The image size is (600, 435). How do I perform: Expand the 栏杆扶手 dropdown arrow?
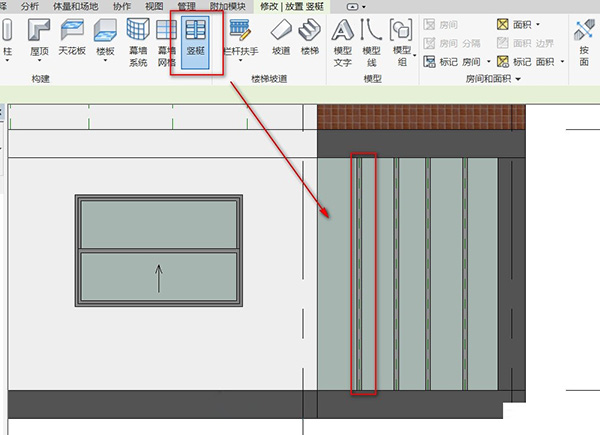click(240, 60)
